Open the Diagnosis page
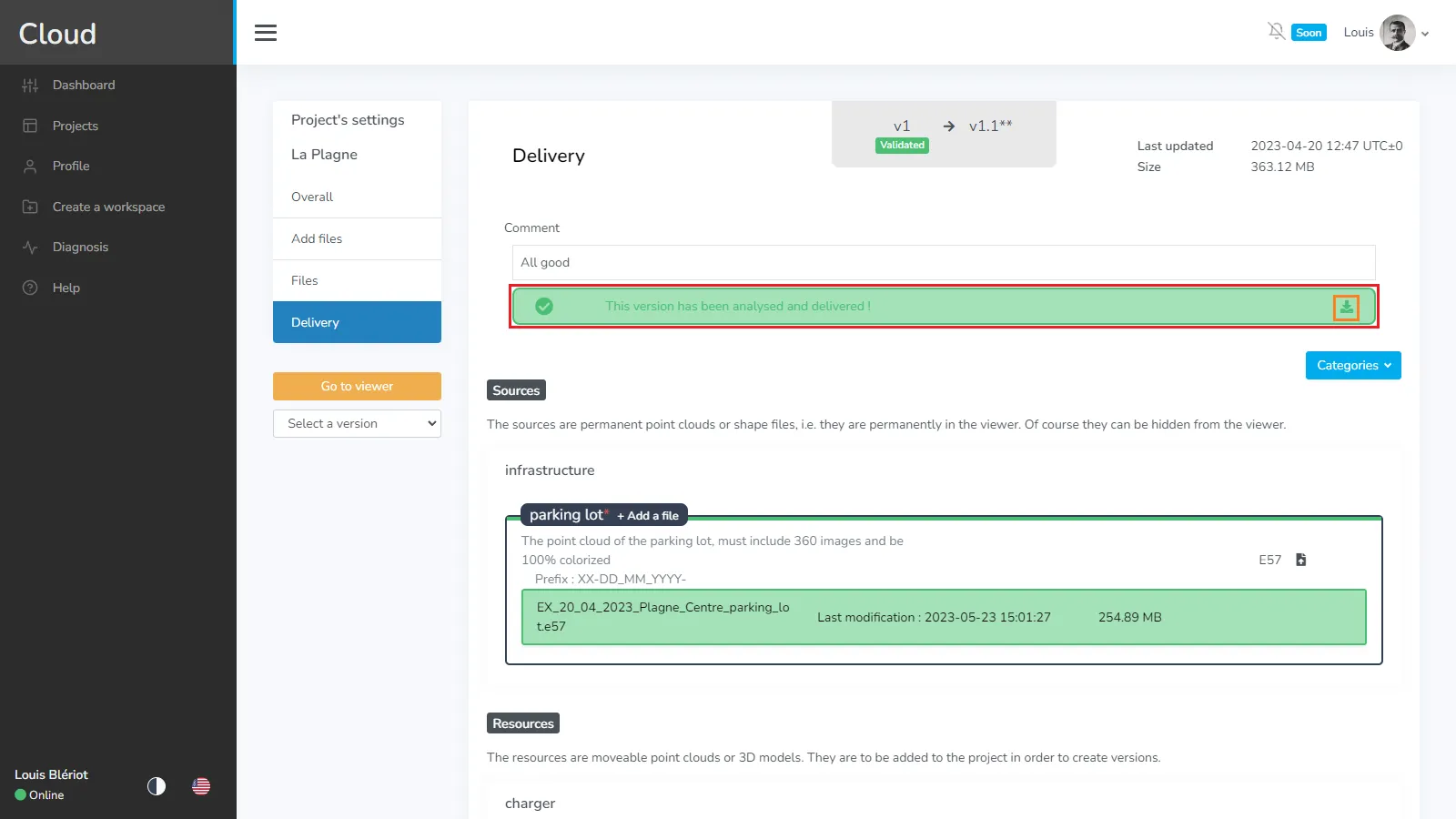The width and height of the screenshot is (1456, 819). pyautogui.click(x=80, y=248)
